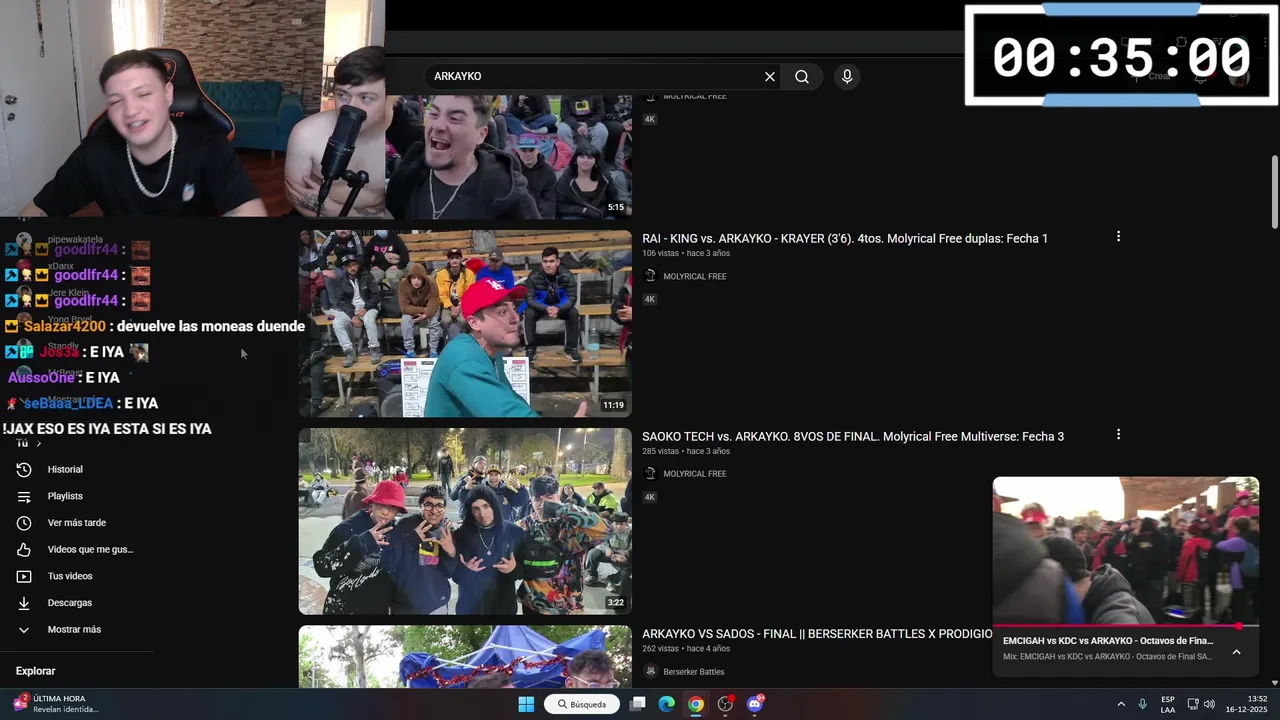Open MOLYRICAL FREE channel under RAI - KING video
The width and height of the screenshot is (1280, 720).
point(695,276)
